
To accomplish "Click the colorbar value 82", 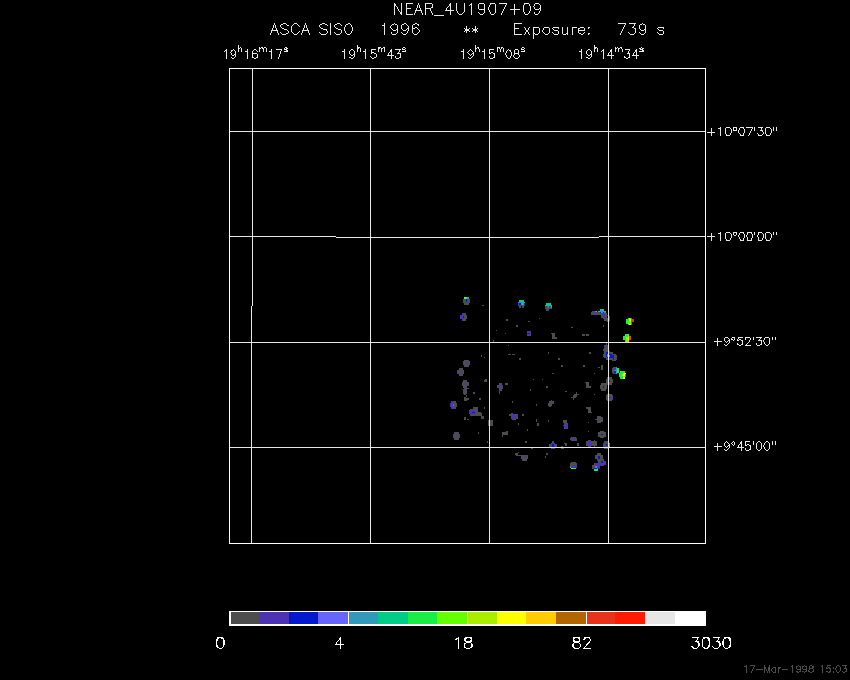I will 582,644.
